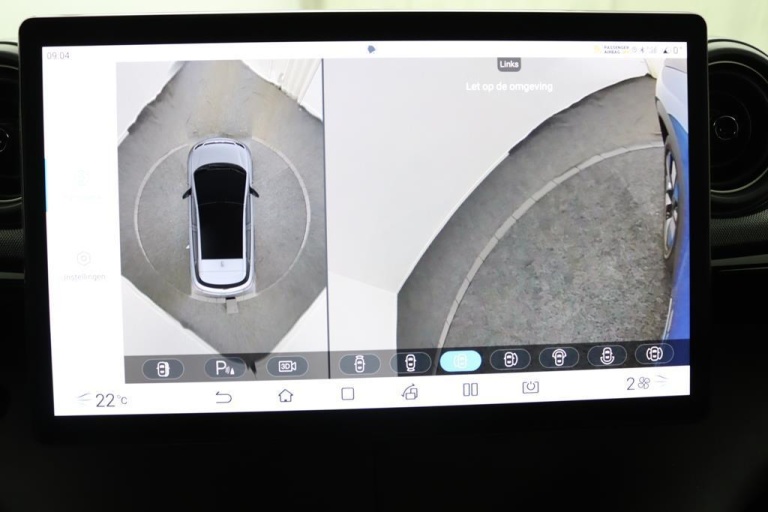Open recent apps square icon
768x512 pixels.
pos(348,393)
